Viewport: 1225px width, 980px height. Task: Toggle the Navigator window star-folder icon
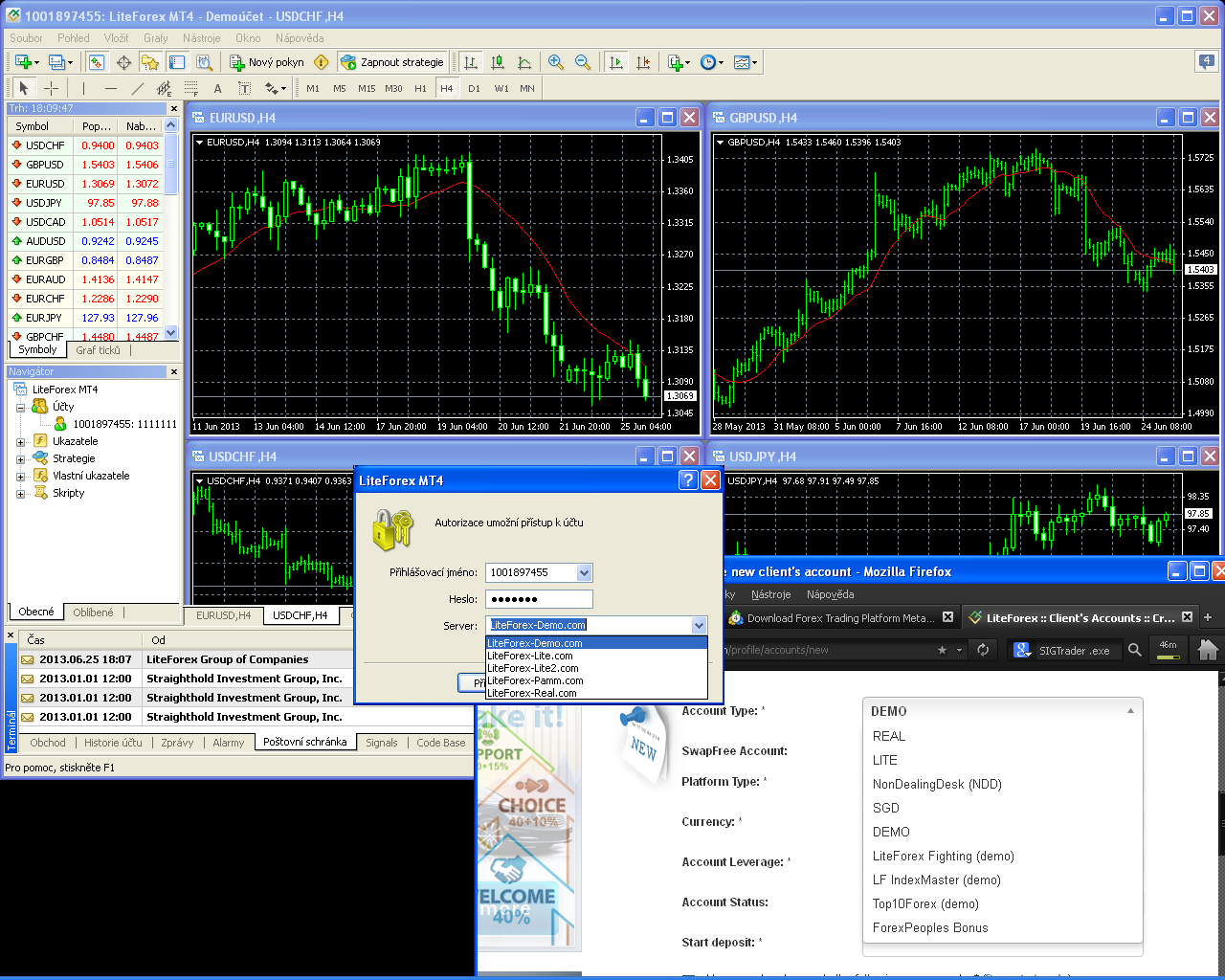(150, 62)
